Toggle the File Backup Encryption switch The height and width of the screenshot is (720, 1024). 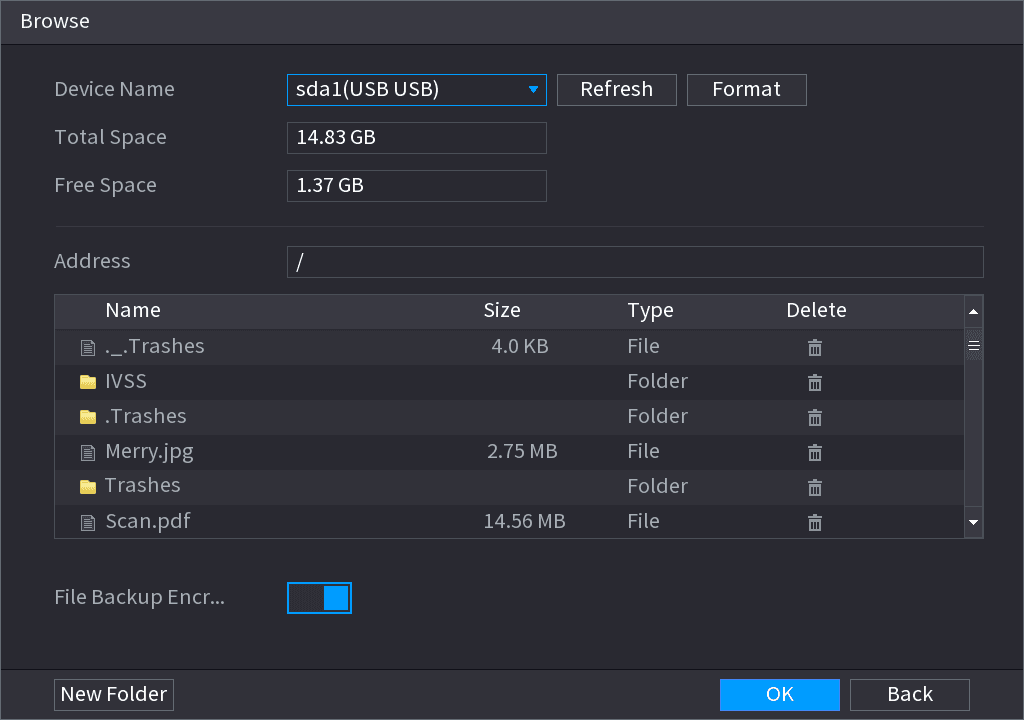[x=319, y=598]
